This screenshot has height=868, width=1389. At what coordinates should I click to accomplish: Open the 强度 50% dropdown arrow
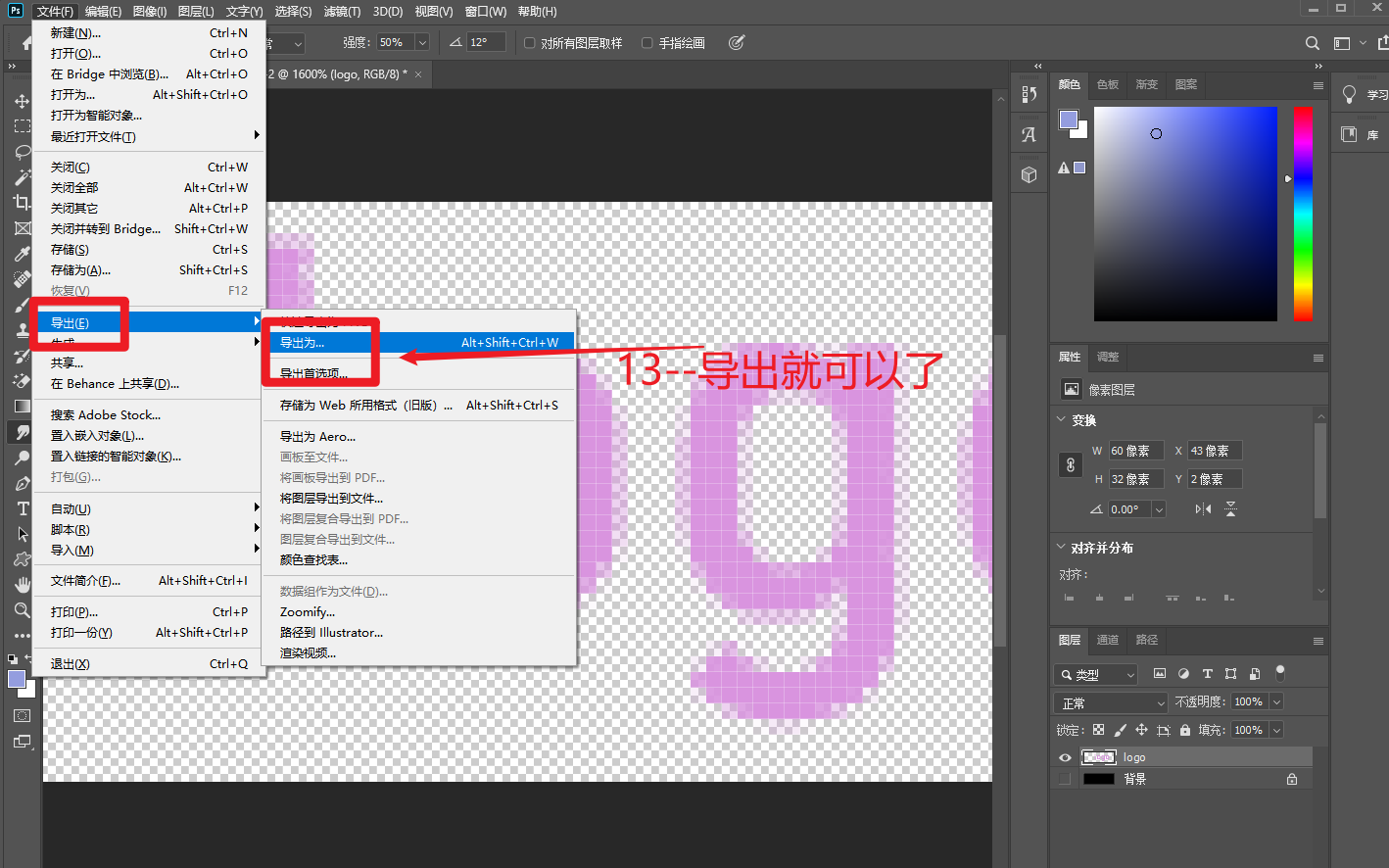(x=422, y=43)
